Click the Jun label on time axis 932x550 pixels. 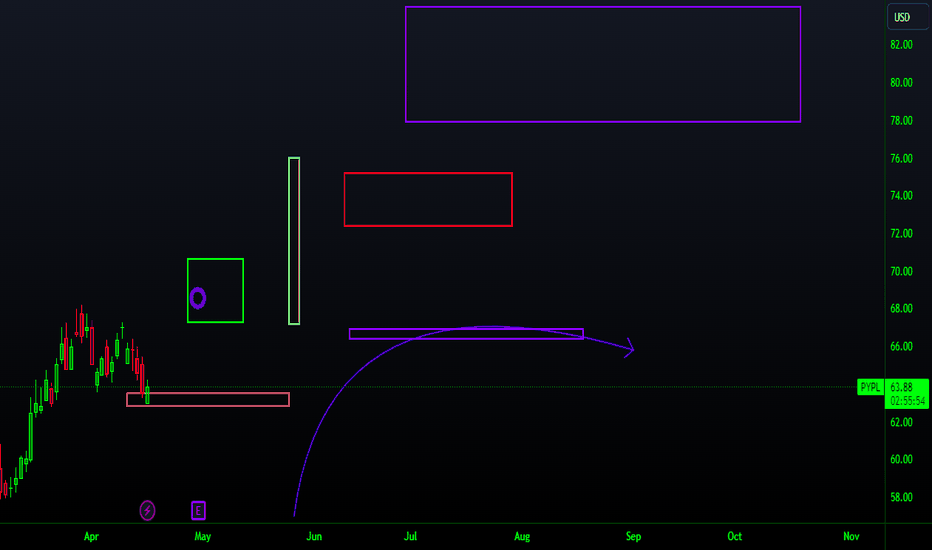pyautogui.click(x=314, y=536)
